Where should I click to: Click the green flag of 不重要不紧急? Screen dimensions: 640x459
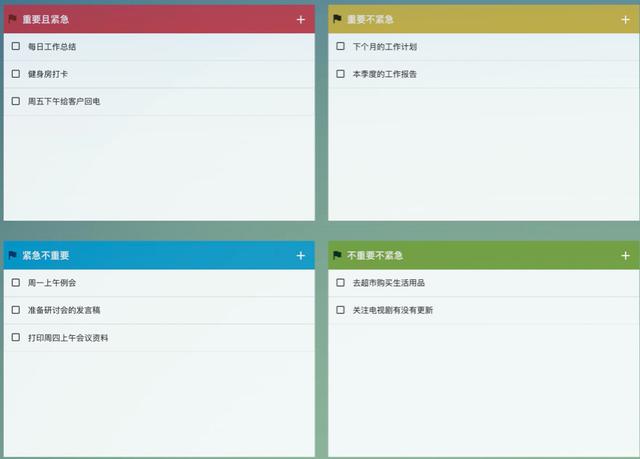337,255
